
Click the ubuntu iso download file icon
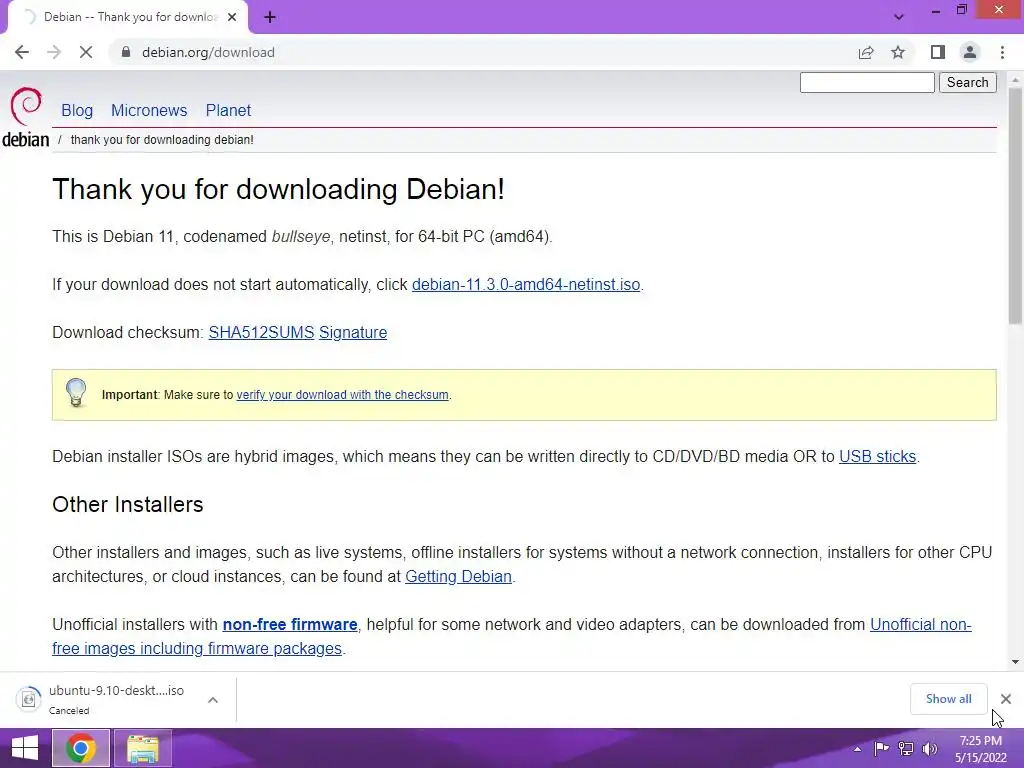coord(28,699)
